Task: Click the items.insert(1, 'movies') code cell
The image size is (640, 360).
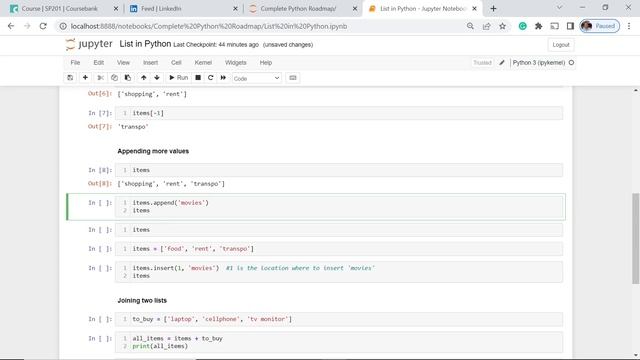Action: click(x=339, y=272)
